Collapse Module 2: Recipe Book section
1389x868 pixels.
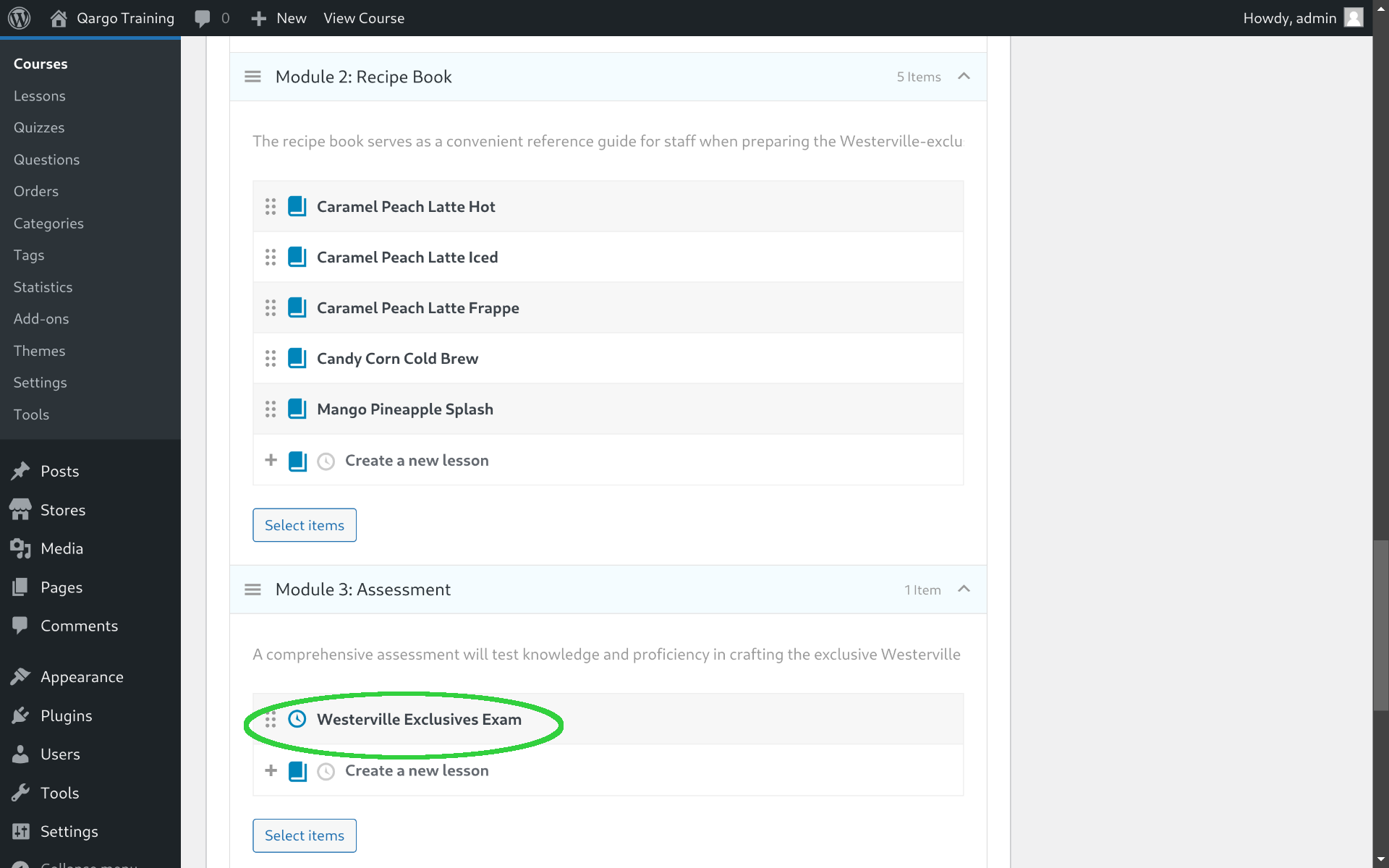(964, 77)
